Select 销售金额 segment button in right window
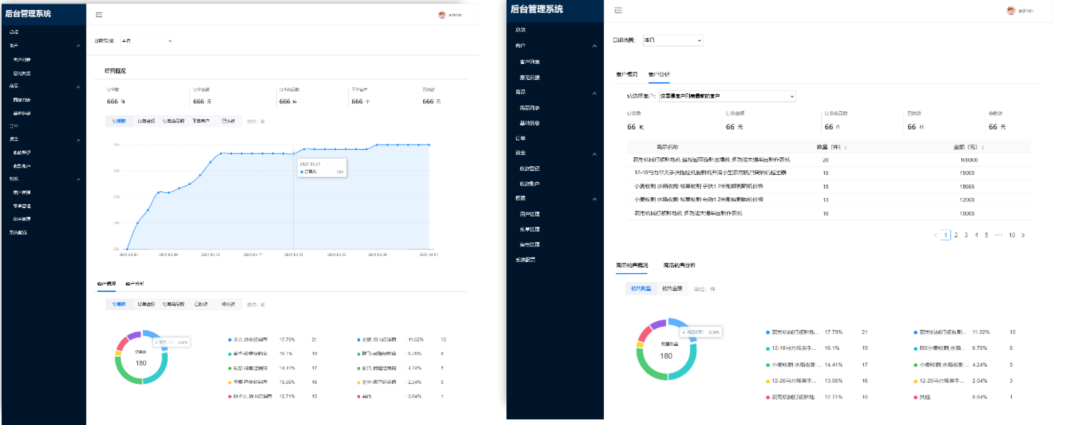This screenshot has height=425, width=1080. tap(672, 289)
